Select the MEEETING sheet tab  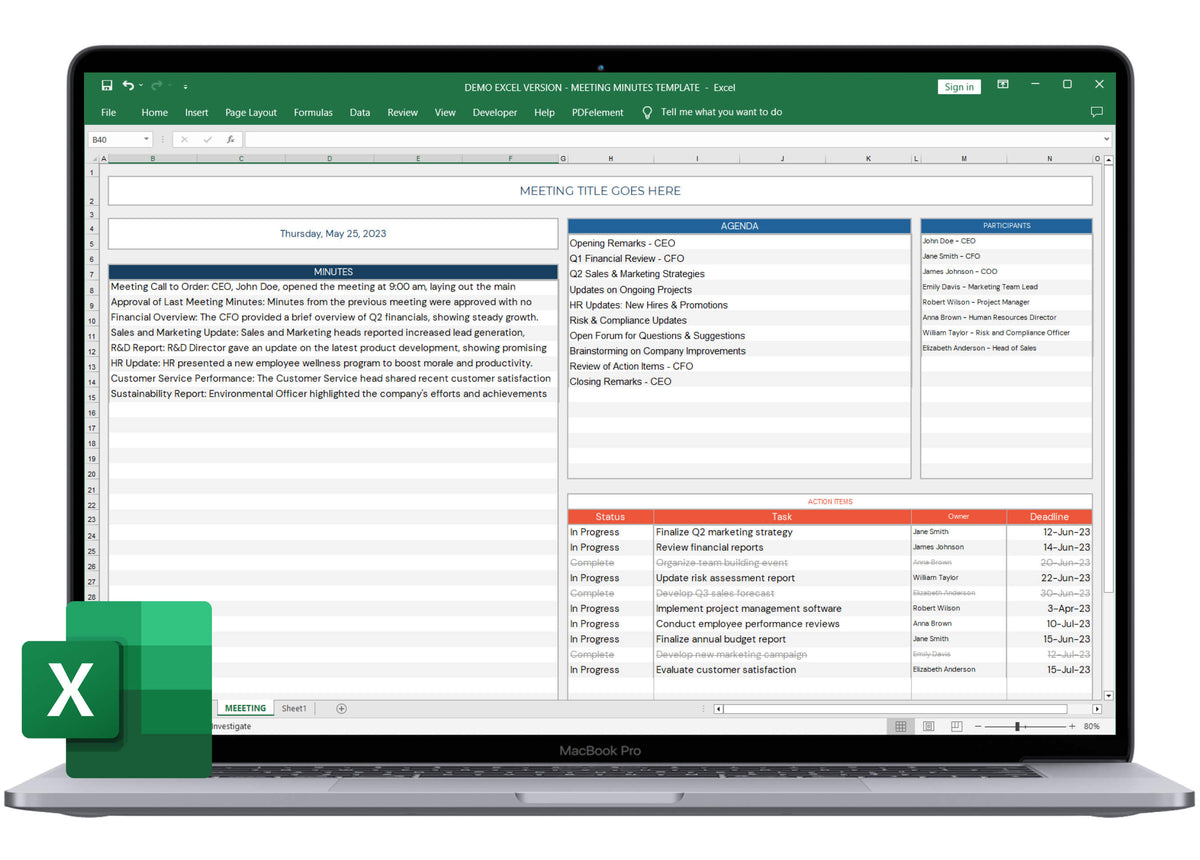pyautogui.click(x=245, y=708)
